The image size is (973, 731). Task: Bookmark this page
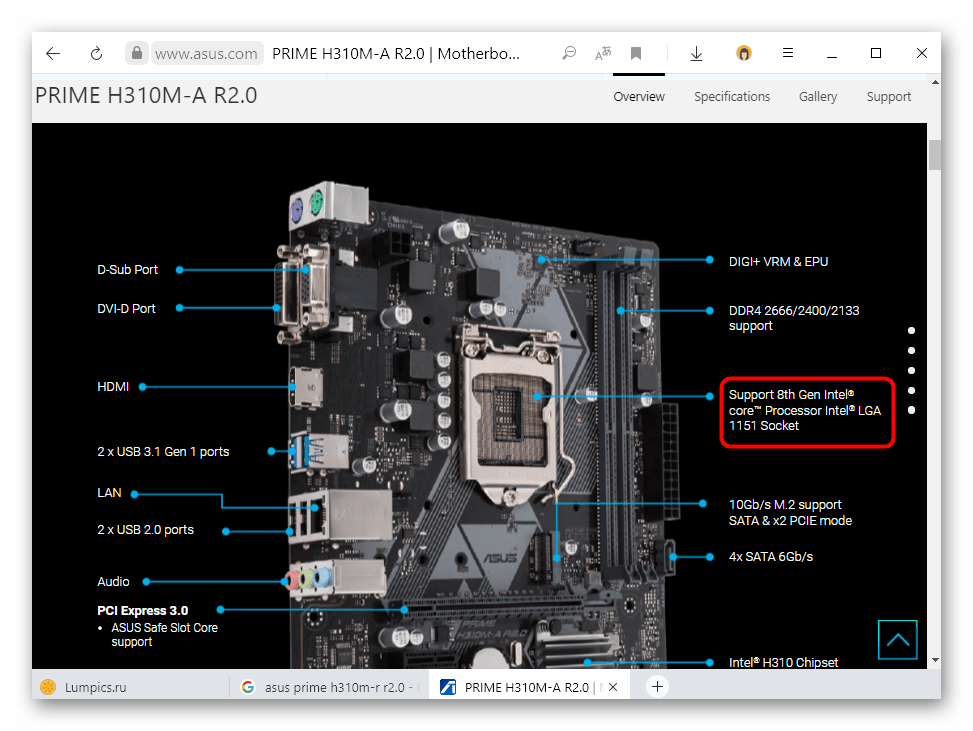pos(636,53)
